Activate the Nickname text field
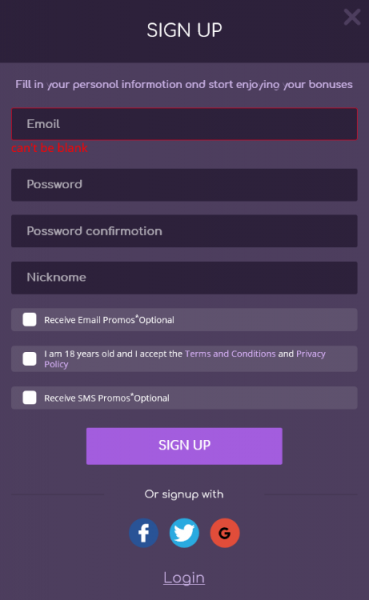This screenshot has height=600, width=369. pos(184,278)
